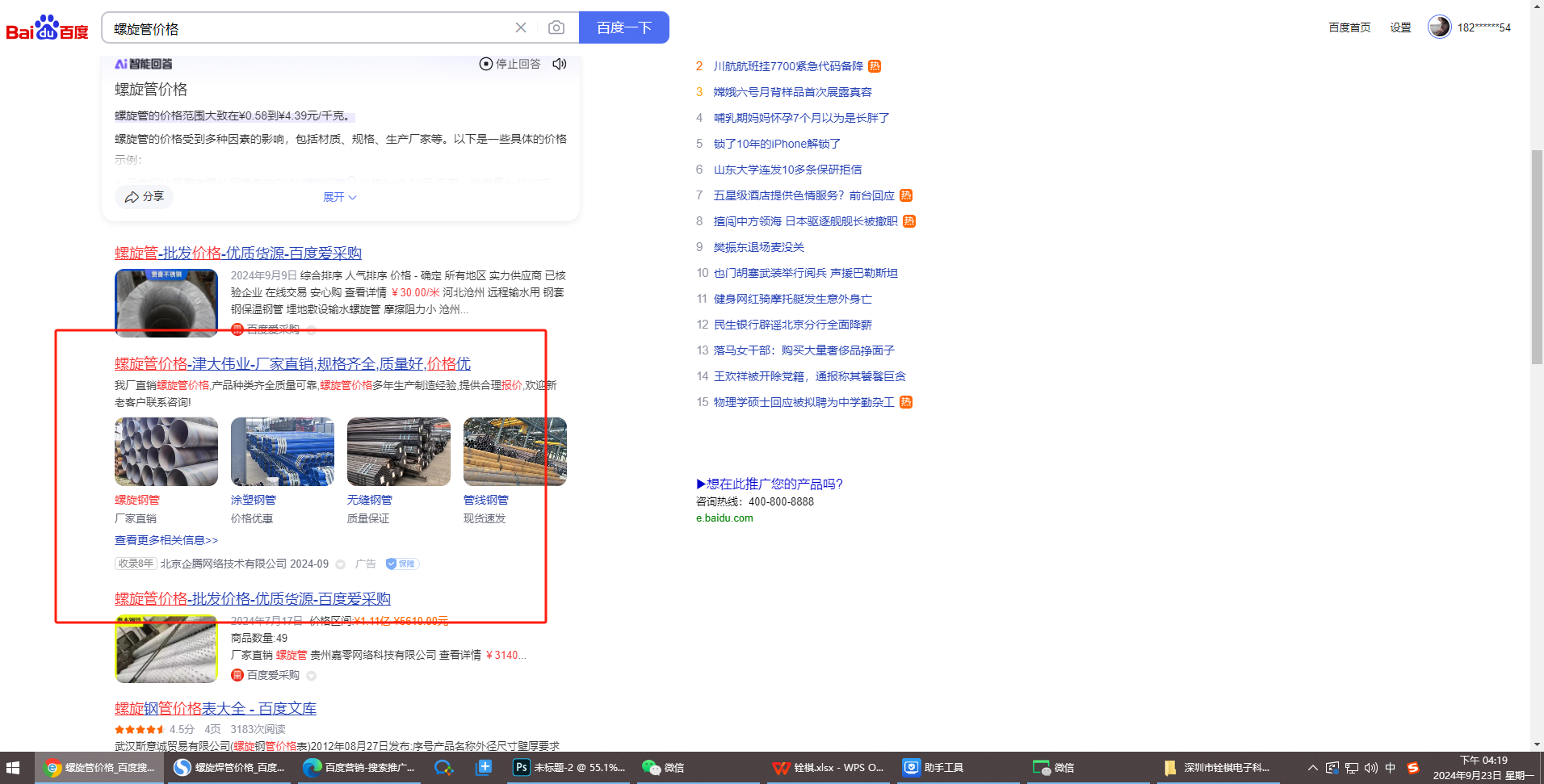The height and width of the screenshot is (784, 1544).
Task: Open the result 螺旋管价格-批发价格-优质货源-百度爱采购
Action: (253, 599)
